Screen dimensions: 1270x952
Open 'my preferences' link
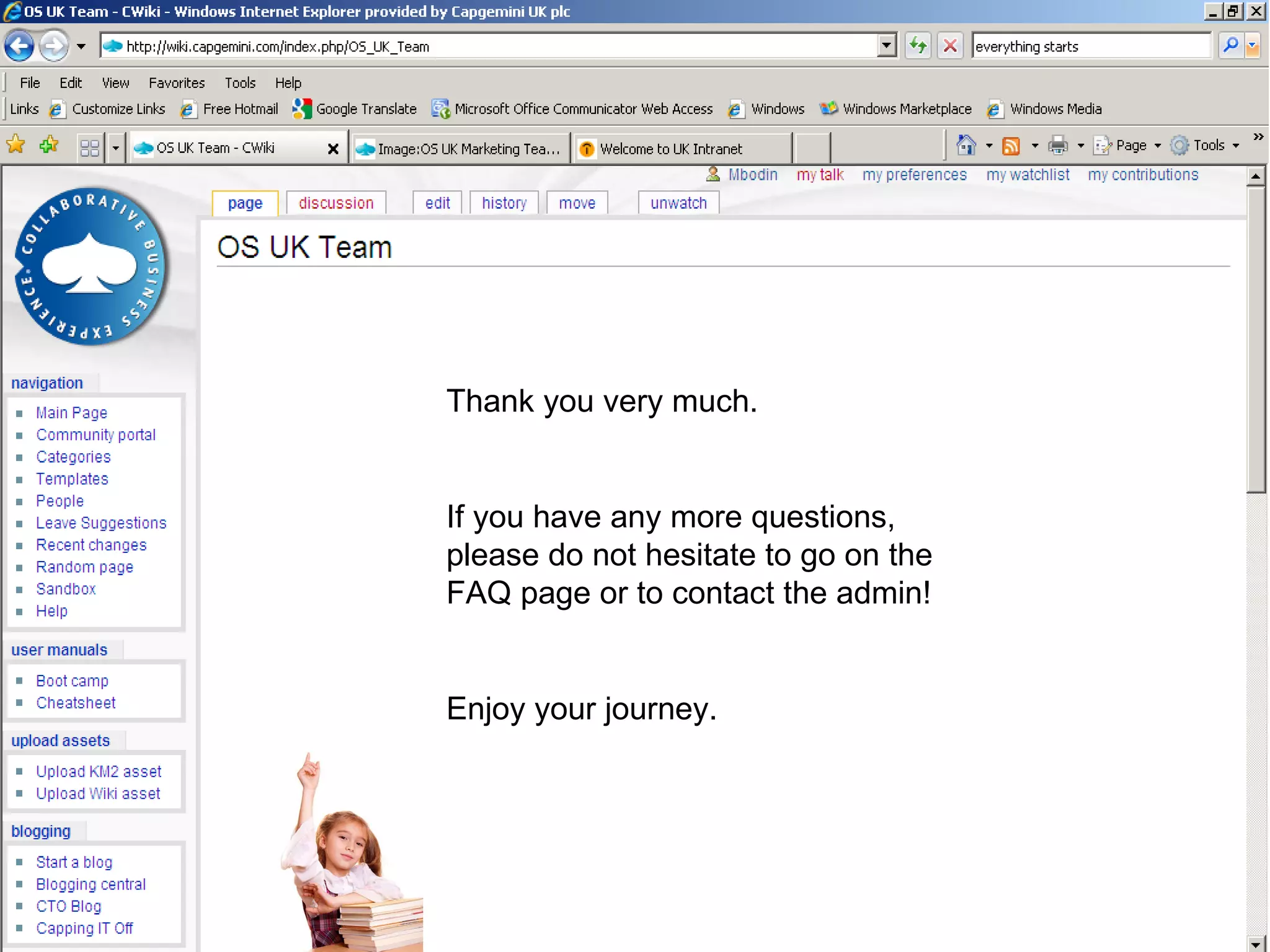915,175
